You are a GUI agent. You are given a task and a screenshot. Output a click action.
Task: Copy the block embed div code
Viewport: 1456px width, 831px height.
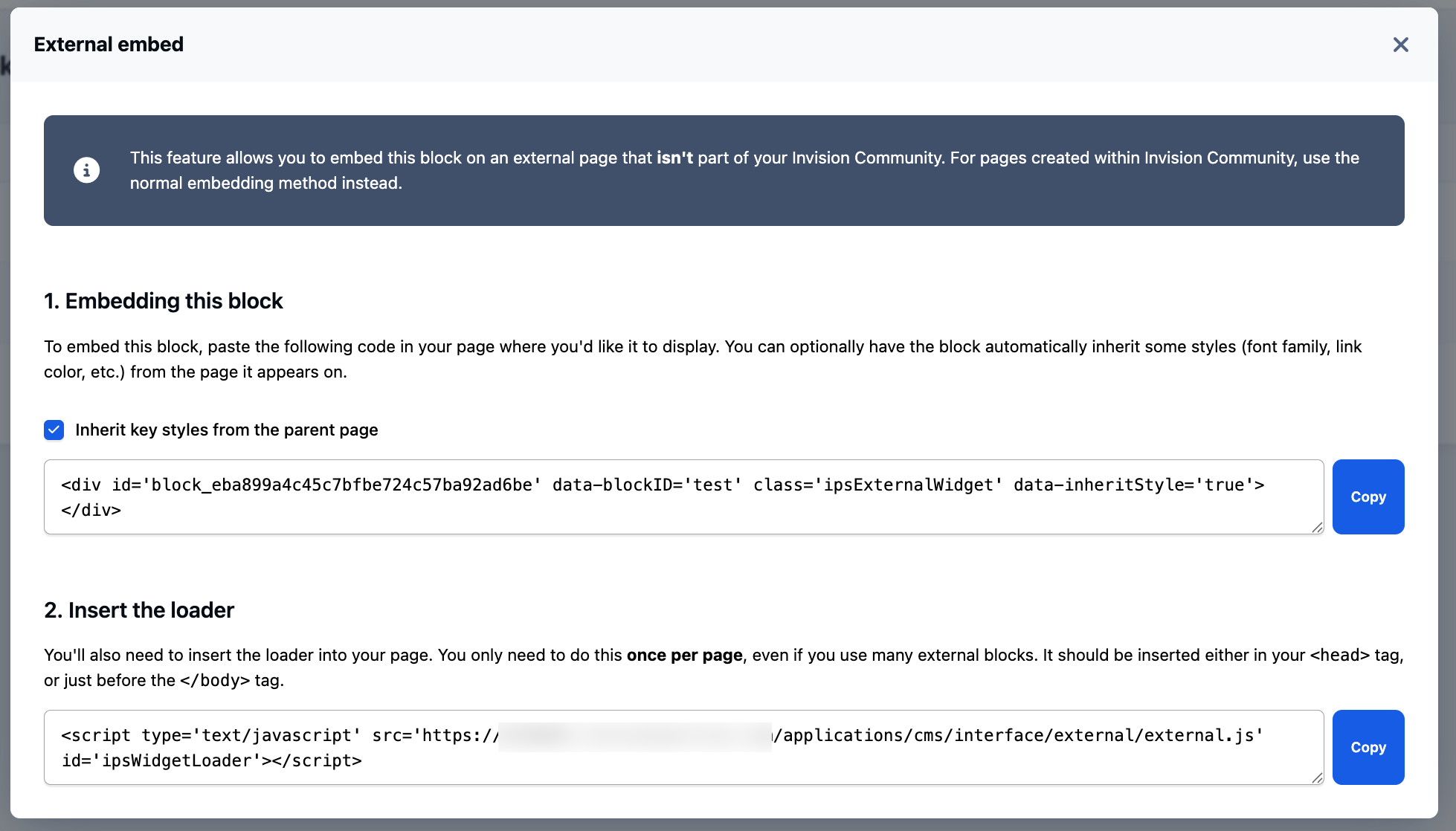(1368, 497)
